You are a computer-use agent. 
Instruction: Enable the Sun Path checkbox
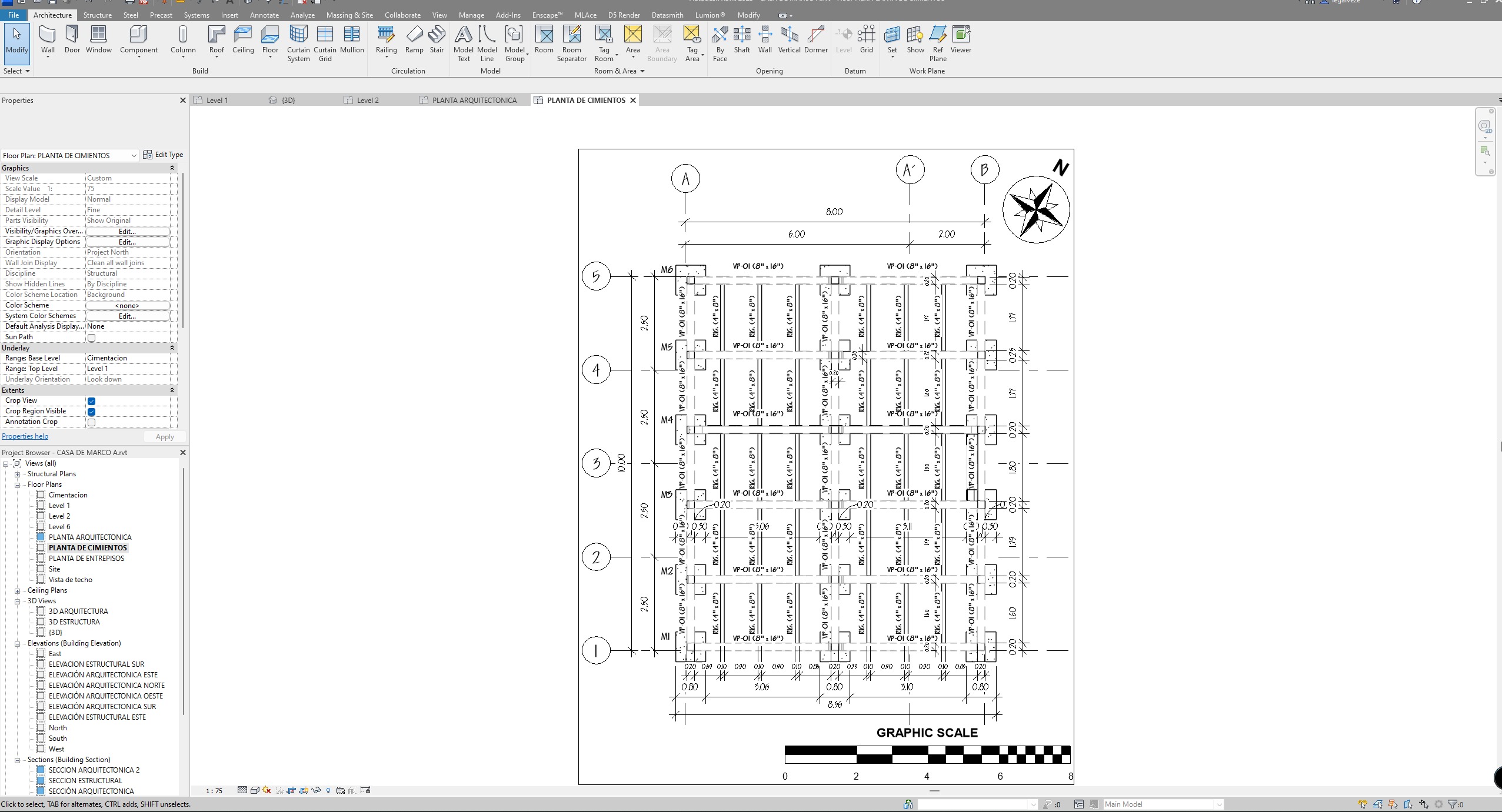click(91, 338)
